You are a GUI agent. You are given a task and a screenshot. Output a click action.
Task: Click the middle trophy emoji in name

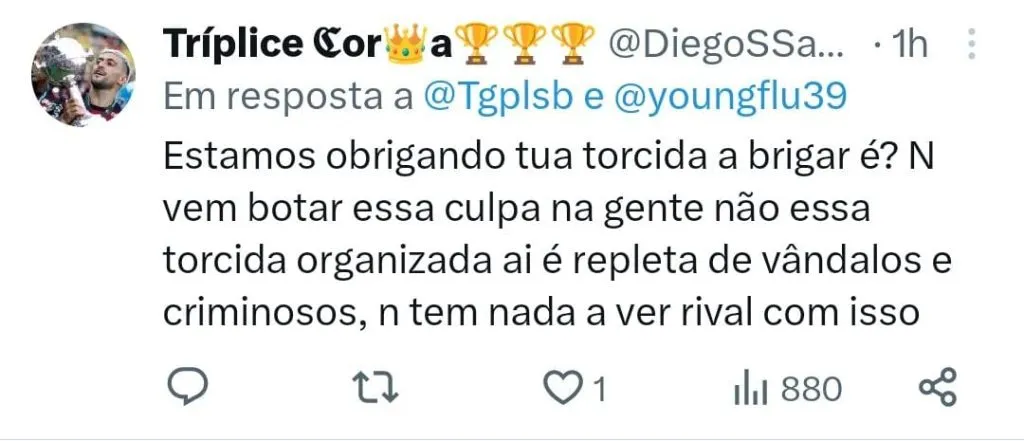(x=524, y=43)
